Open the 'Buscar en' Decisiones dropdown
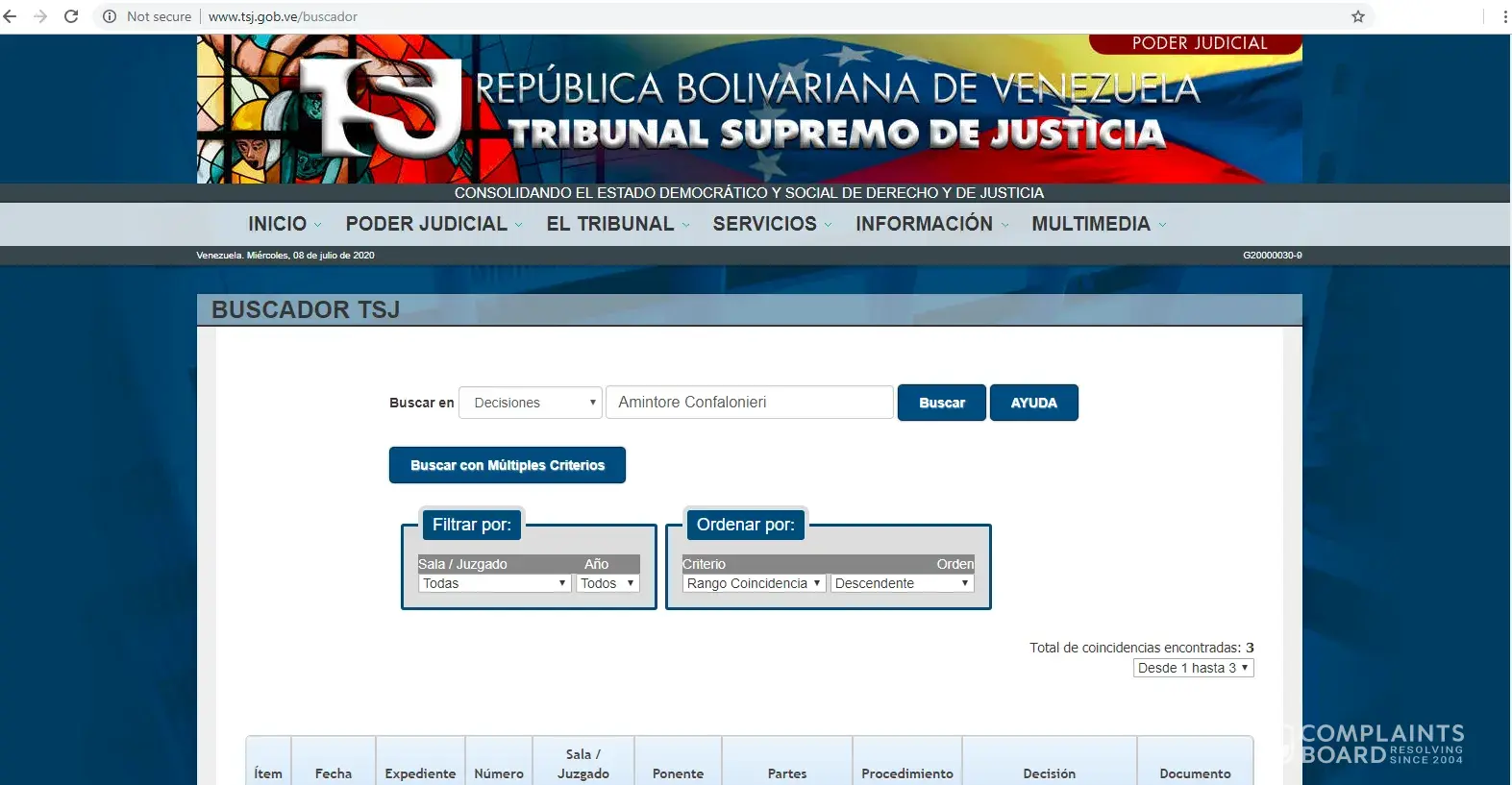This screenshot has height=785, width=1512. coord(531,403)
